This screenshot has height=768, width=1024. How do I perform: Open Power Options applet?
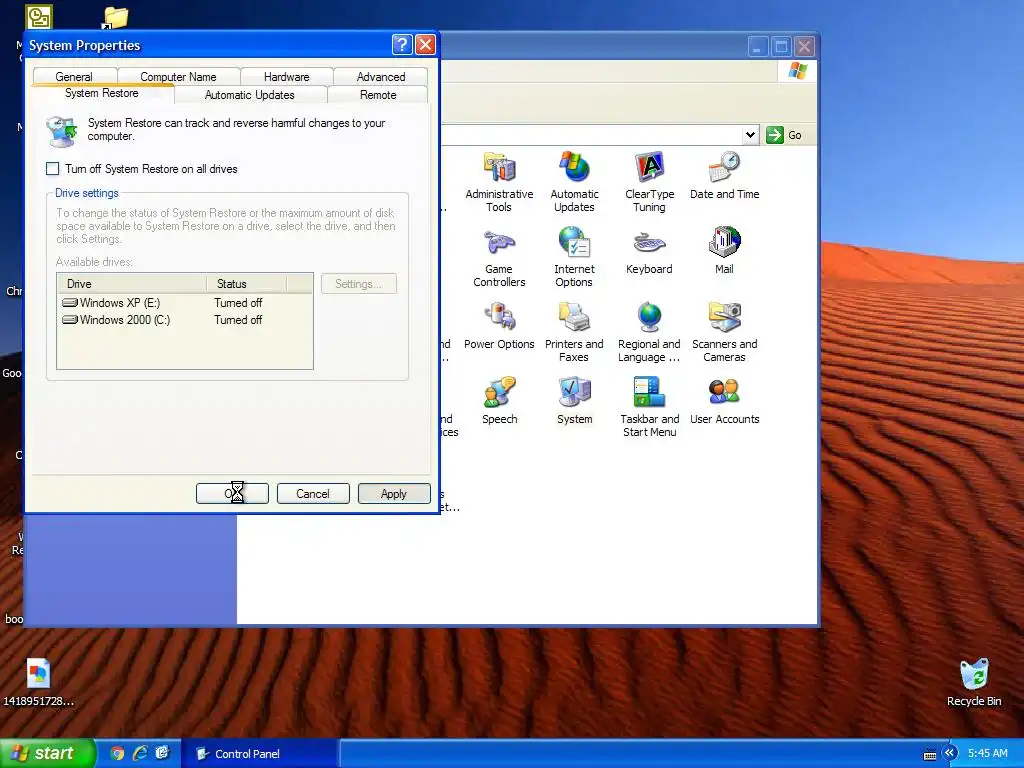(x=499, y=325)
